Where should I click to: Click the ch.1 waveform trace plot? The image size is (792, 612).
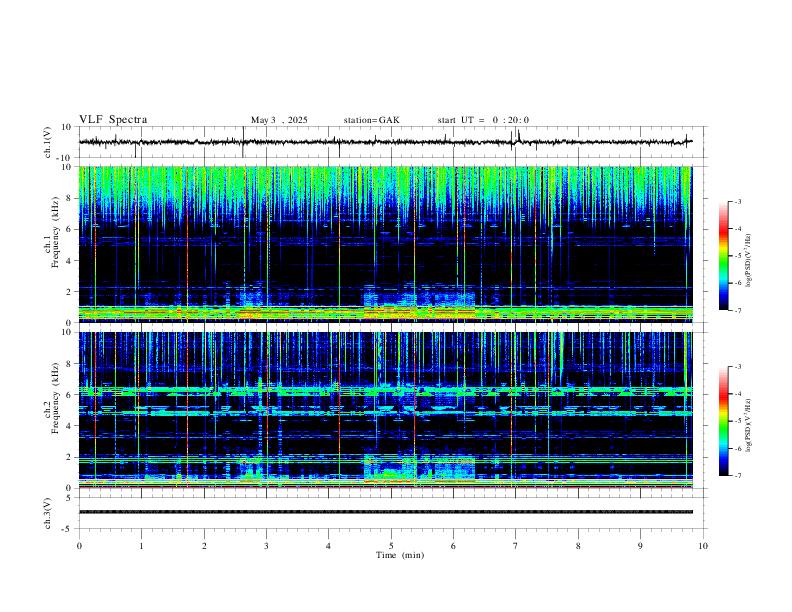coord(385,142)
